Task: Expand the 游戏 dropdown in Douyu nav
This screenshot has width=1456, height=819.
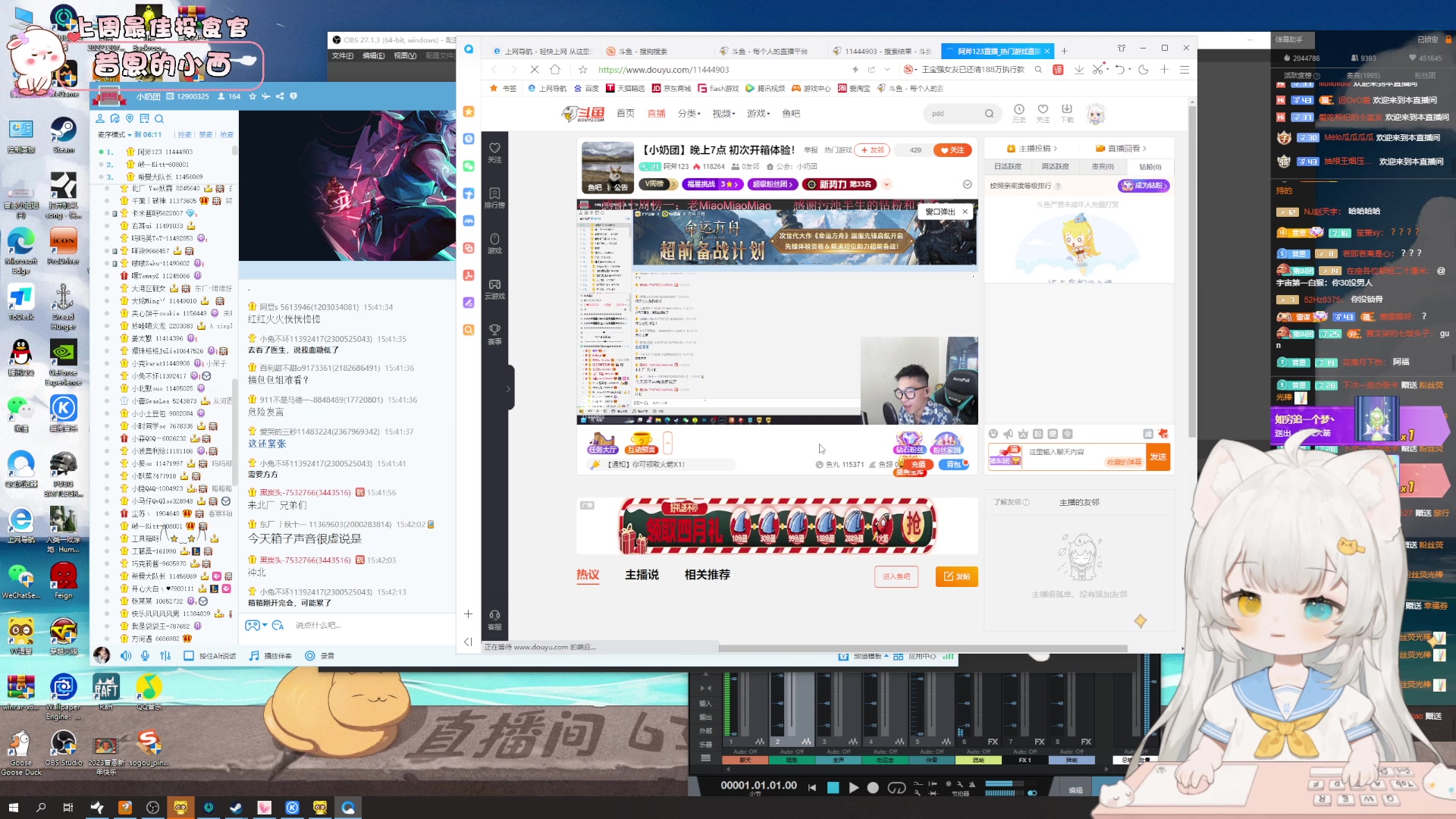Action: pyautogui.click(x=758, y=114)
